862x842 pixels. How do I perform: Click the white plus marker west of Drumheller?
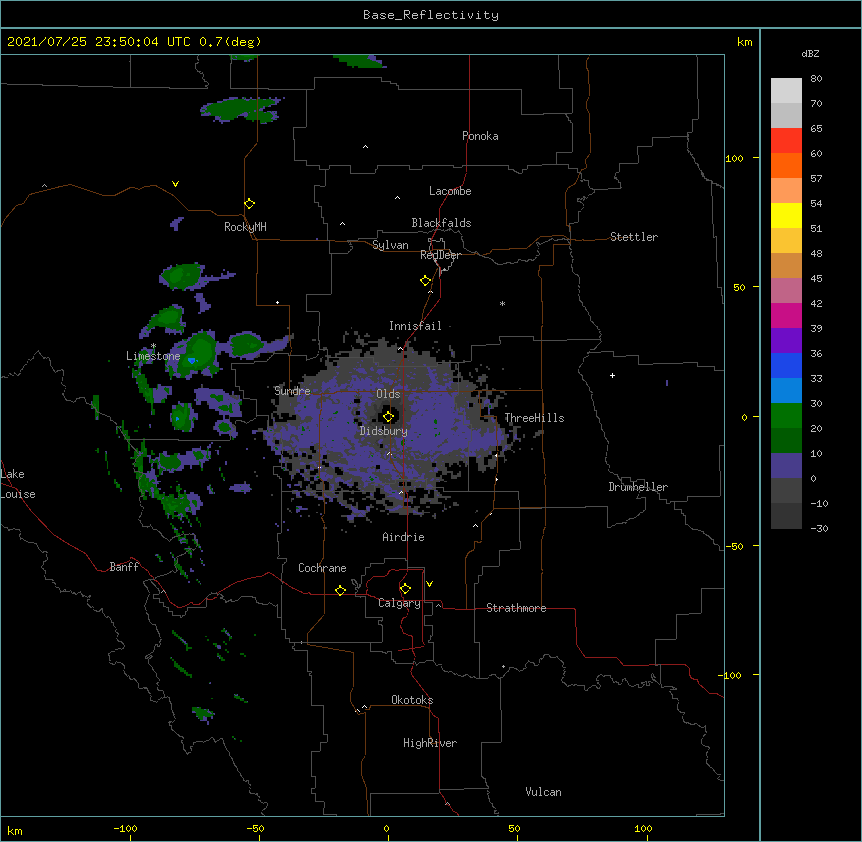[x=612, y=375]
